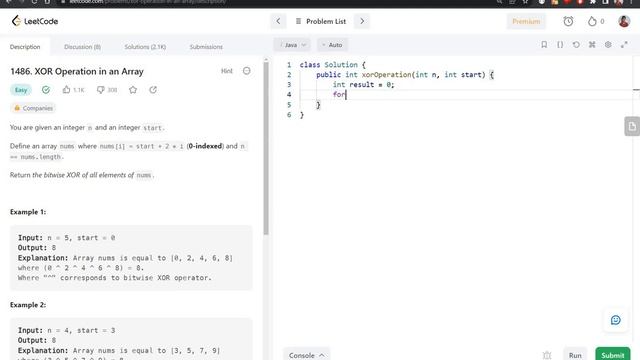640x360 pixels.
Task: Open the Auto mode dropdown
Action: point(332,45)
